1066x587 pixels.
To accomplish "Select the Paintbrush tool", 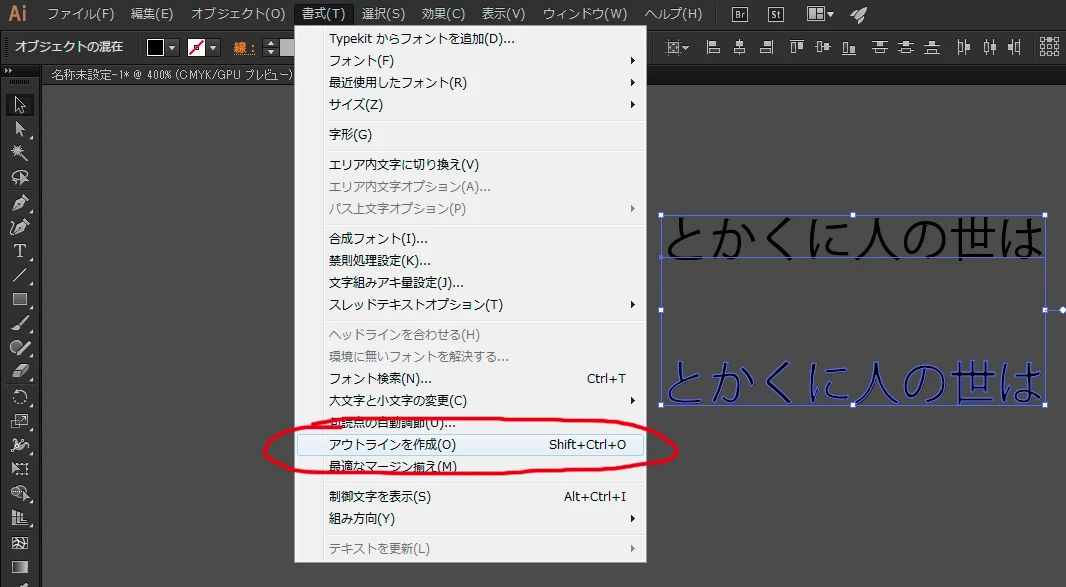I will tap(20, 324).
